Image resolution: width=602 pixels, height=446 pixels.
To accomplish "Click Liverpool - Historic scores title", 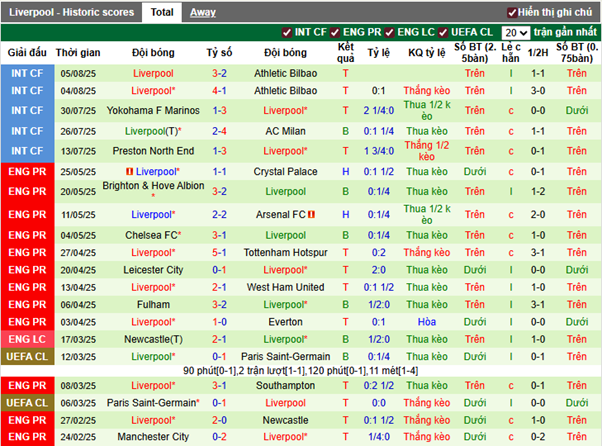I will coord(71,12).
